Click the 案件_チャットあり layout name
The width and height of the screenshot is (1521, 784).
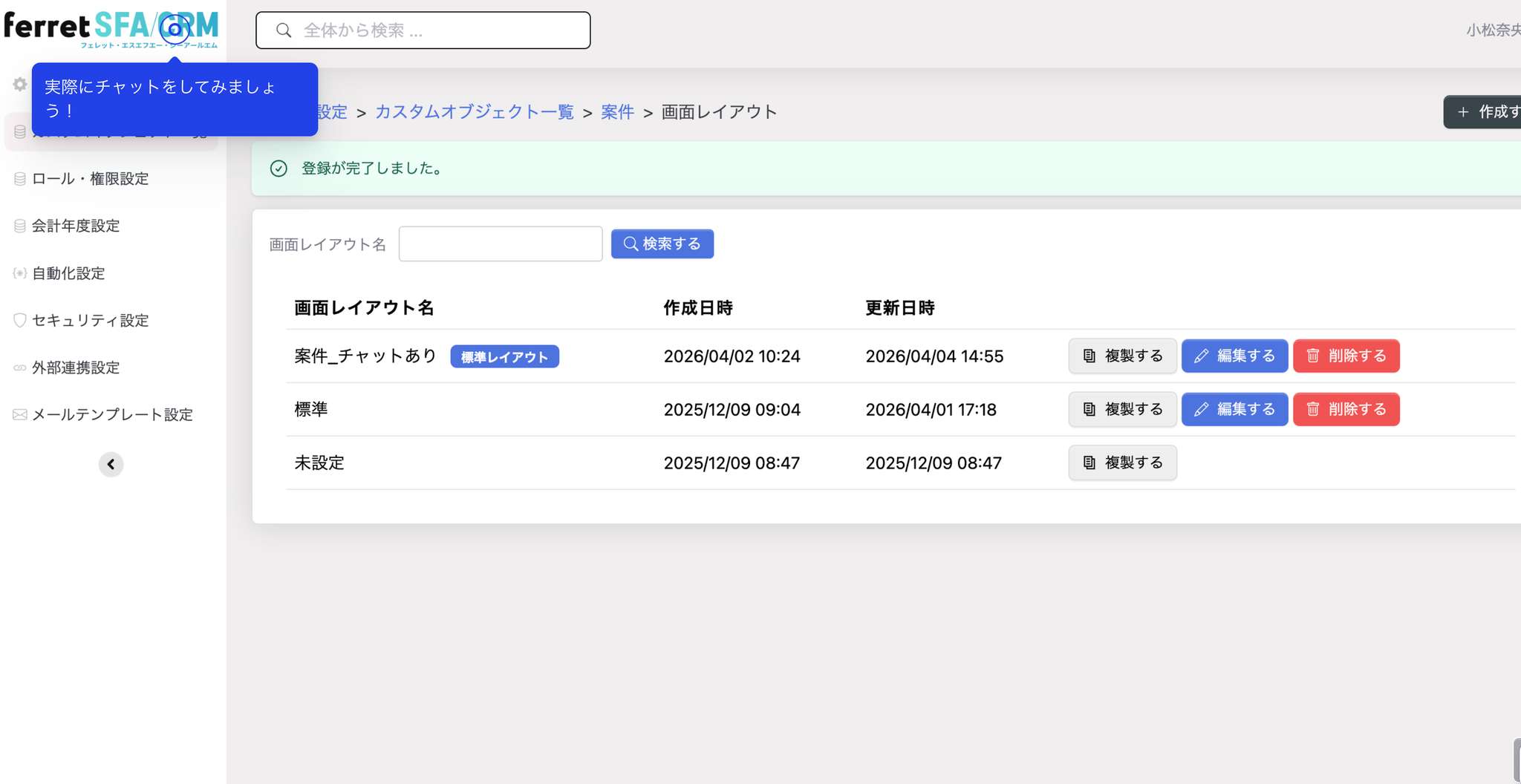tap(366, 356)
